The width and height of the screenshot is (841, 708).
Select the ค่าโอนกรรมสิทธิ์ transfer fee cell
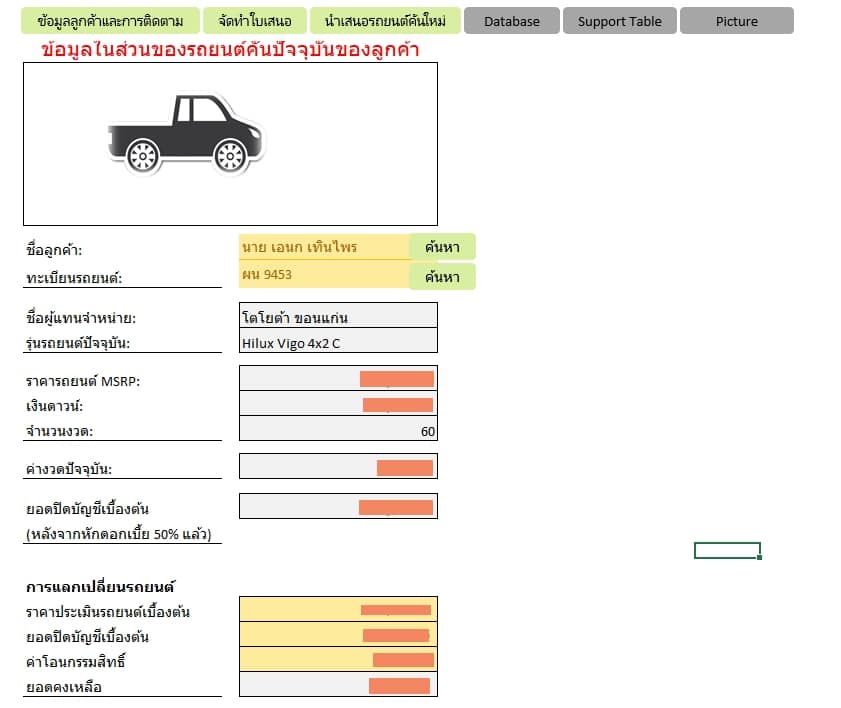tap(338, 660)
